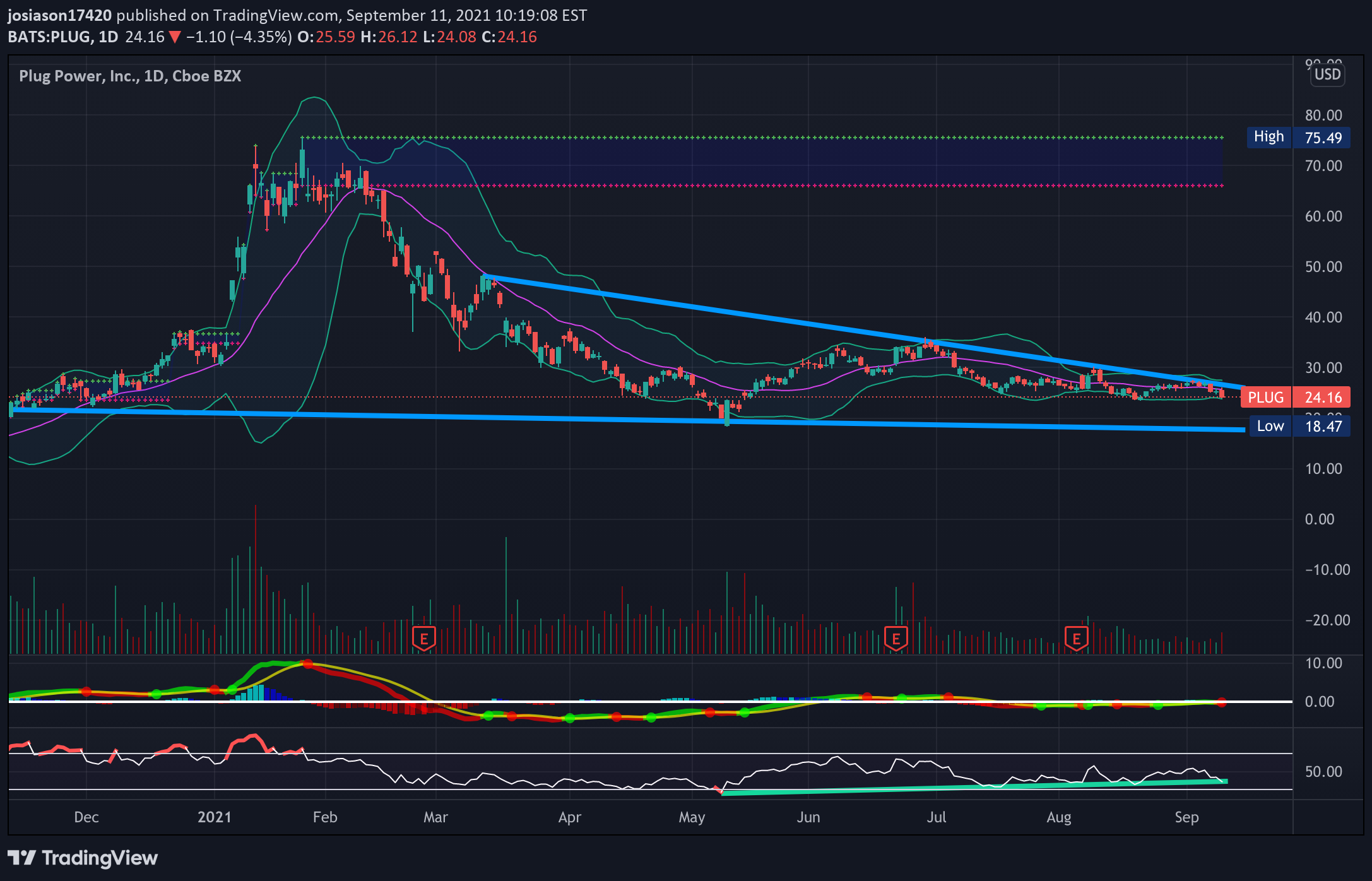Click the Apr label on time axis
Image resolution: width=1372 pixels, height=881 pixels.
coord(569,817)
